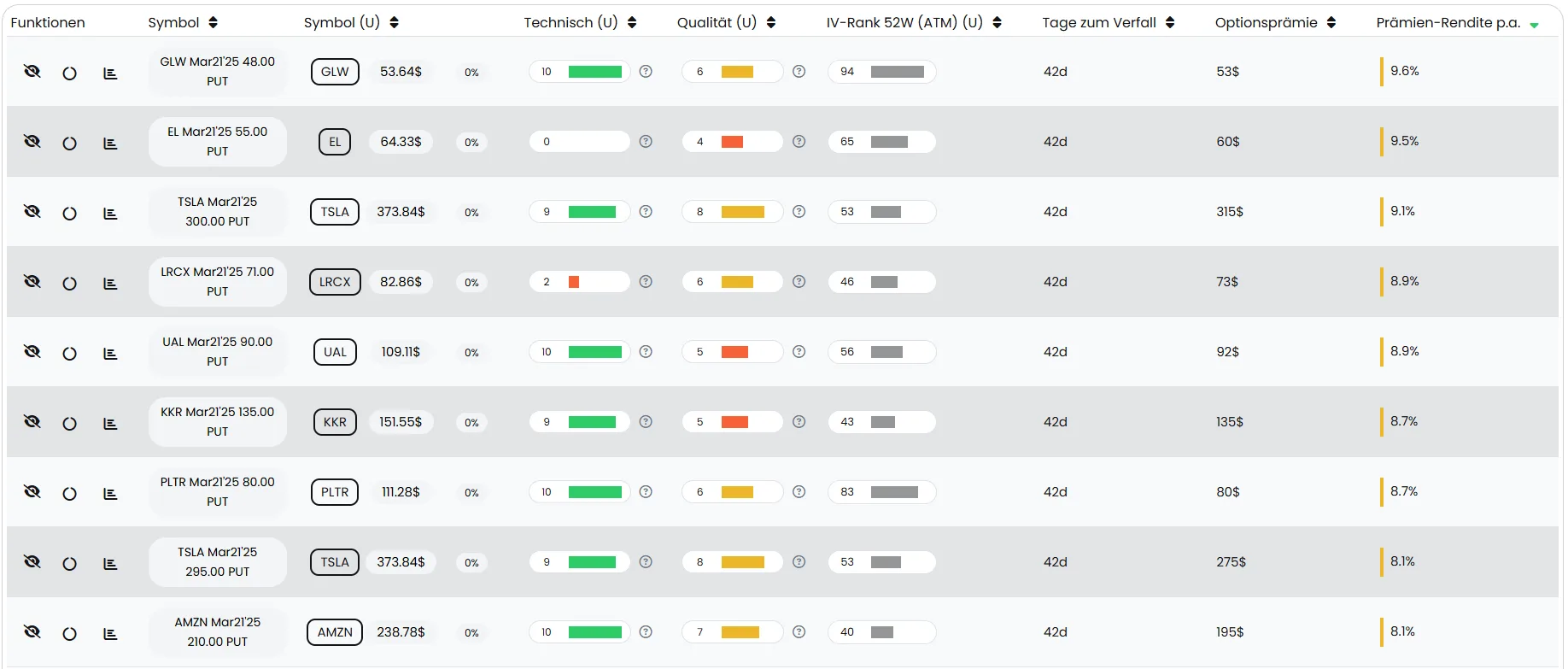Open the LRCX underlying symbol badge
The height and width of the screenshot is (669, 1568).
pos(335,282)
